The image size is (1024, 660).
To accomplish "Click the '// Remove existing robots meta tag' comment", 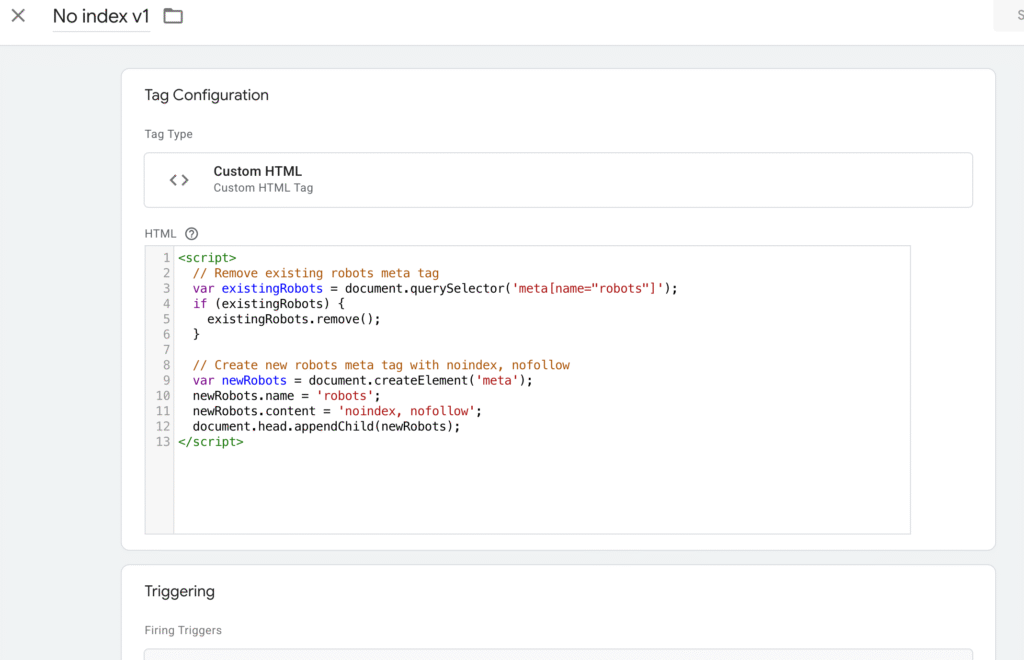I will pos(315,273).
